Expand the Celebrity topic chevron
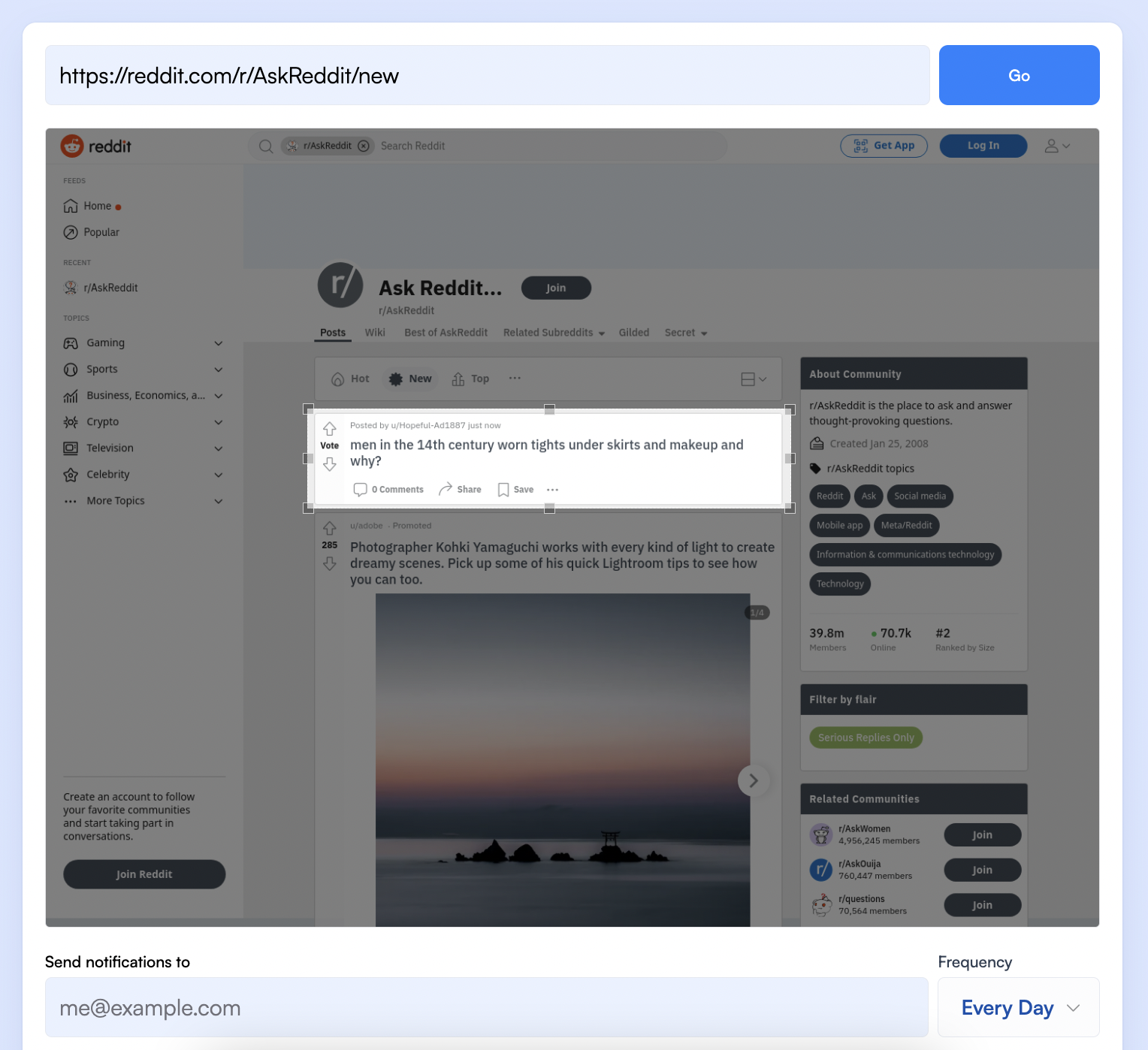Viewport: 1148px width, 1050px height. click(219, 475)
